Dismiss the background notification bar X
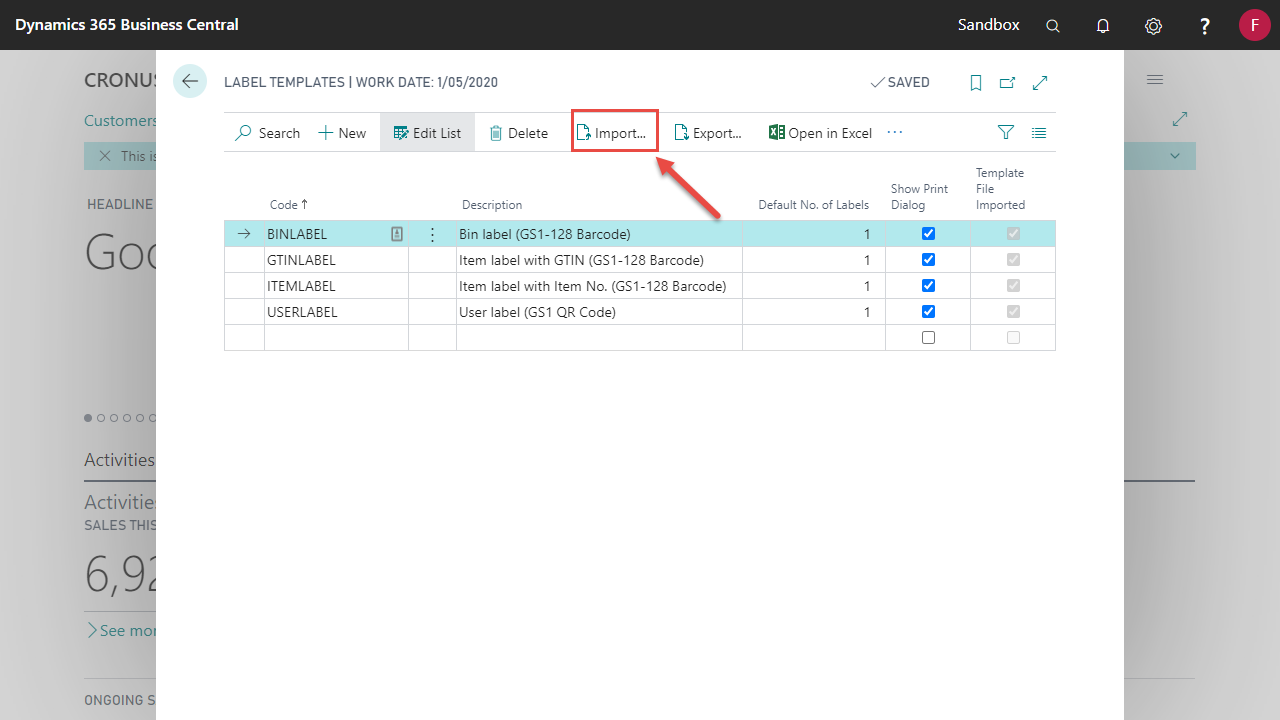This screenshot has height=720, width=1280. 104,156
